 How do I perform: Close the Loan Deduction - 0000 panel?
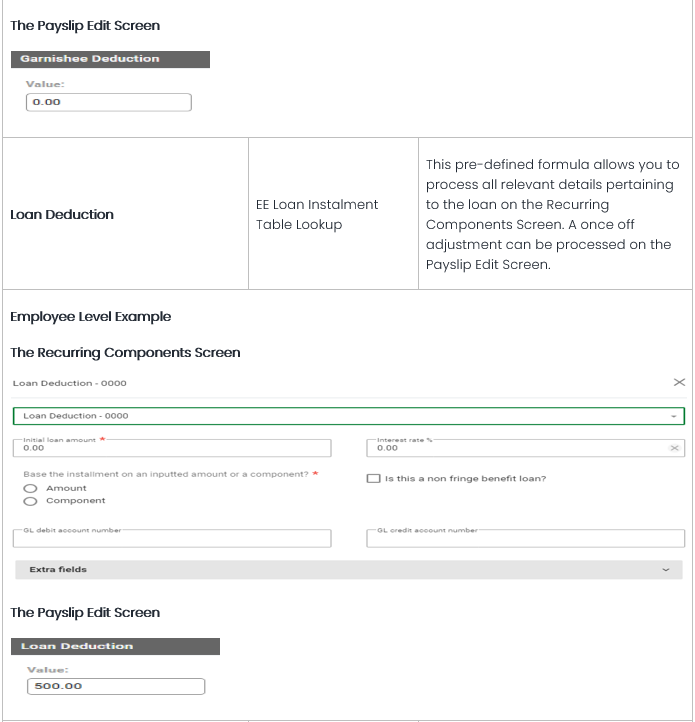pos(679,383)
